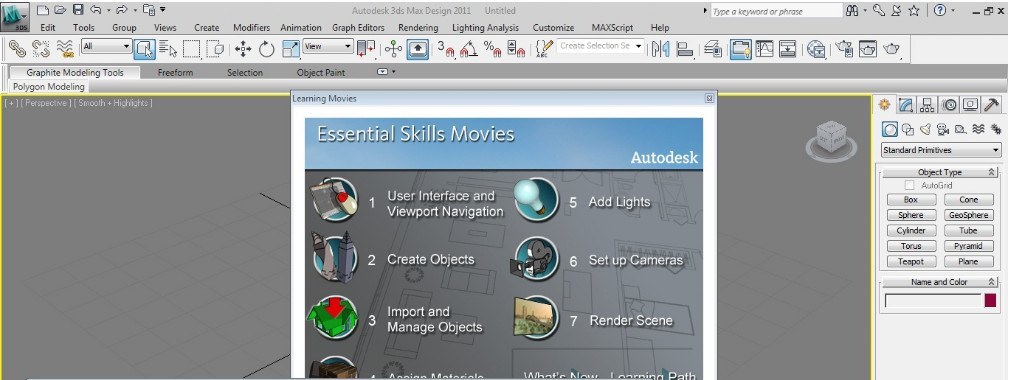Activate Select and Rotate tool
This screenshot has width=1010, height=380.
click(x=267, y=49)
